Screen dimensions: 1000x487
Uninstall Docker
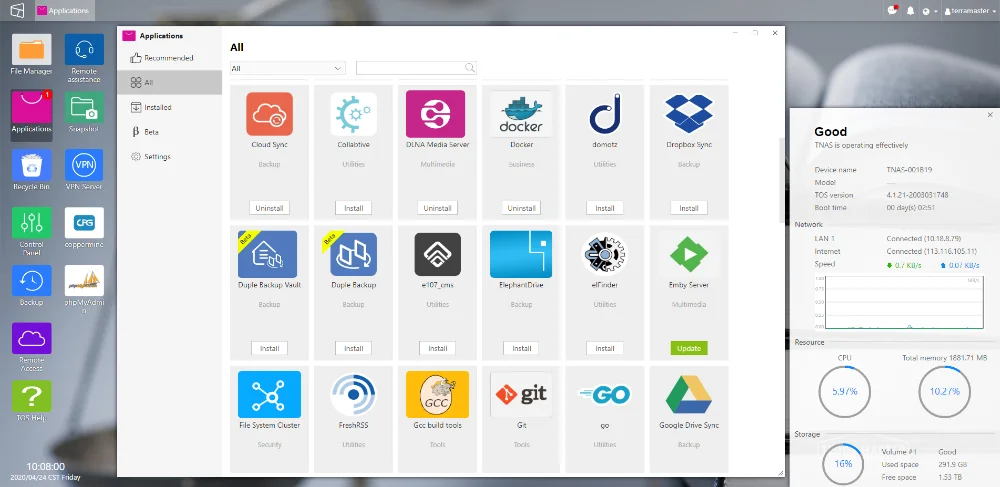[x=521, y=208]
